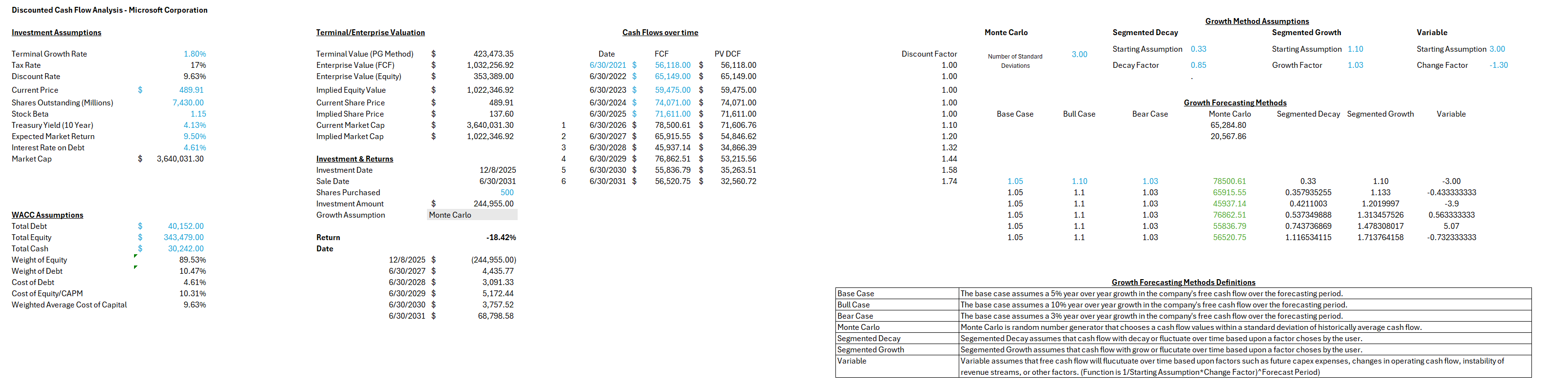Click the Segmented Growth Factor value 1.03
The image size is (1568, 387).
pyautogui.click(x=1355, y=65)
